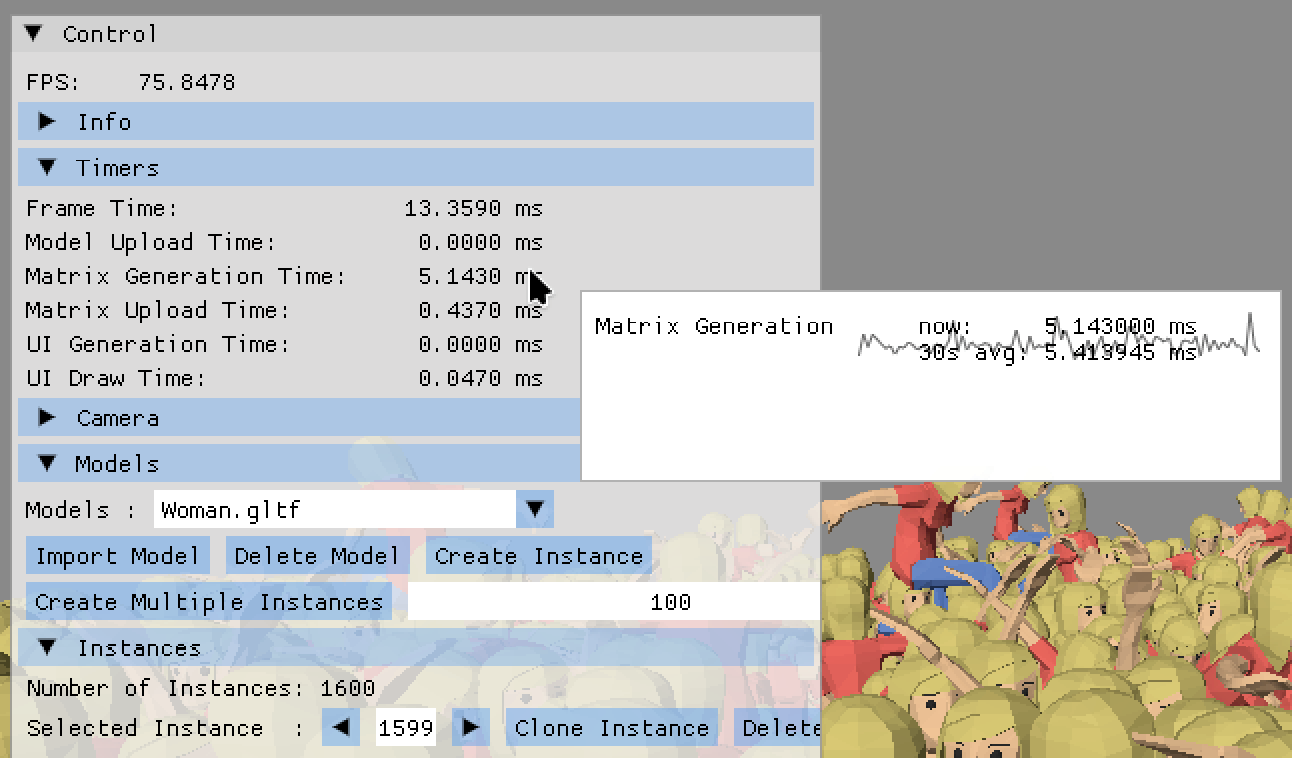The width and height of the screenshot is (1292, 758).
Task: Click the Woman.gltf combo box field
Action: pos(335,510)
